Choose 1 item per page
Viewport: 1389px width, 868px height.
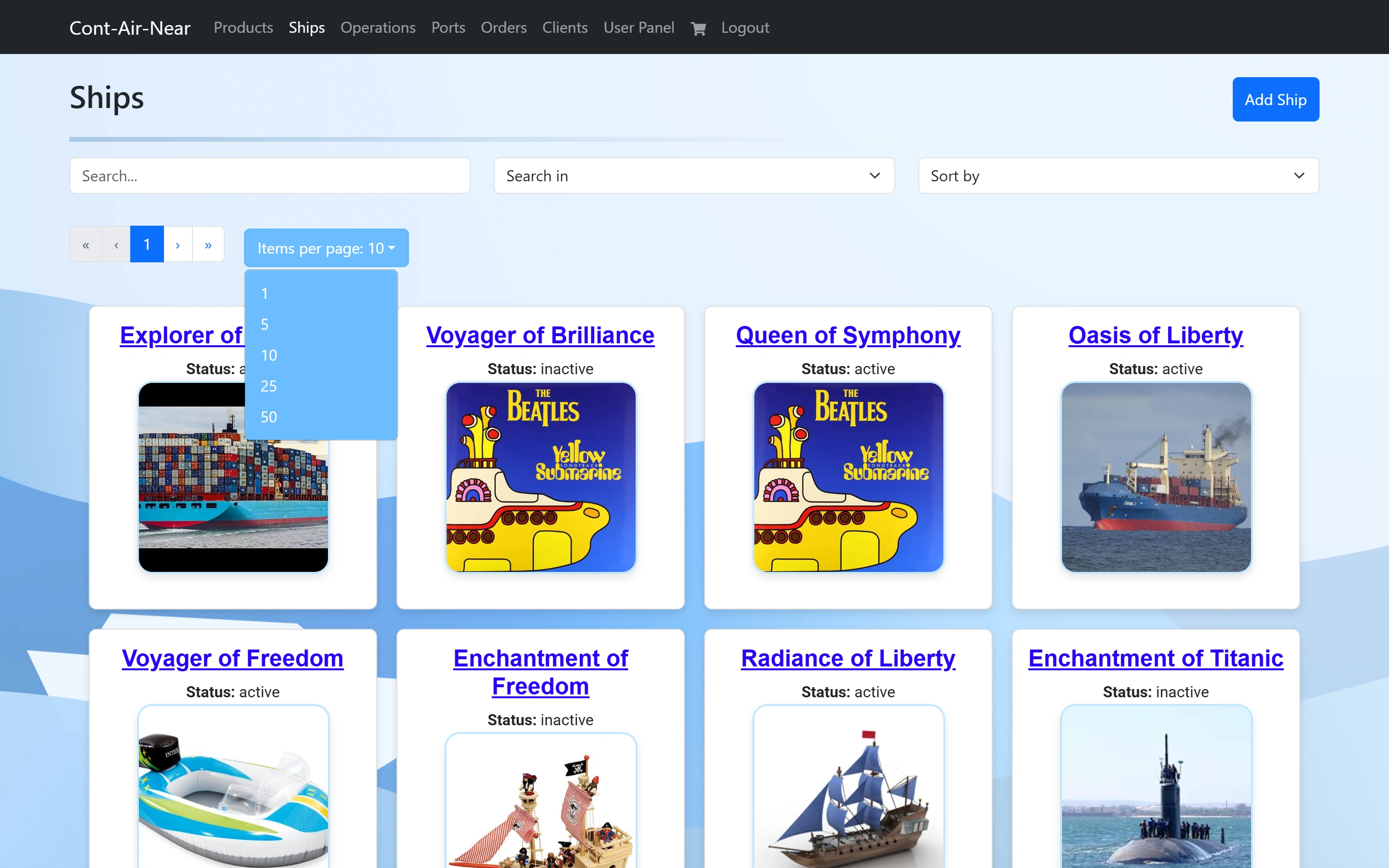pos(321,293)
